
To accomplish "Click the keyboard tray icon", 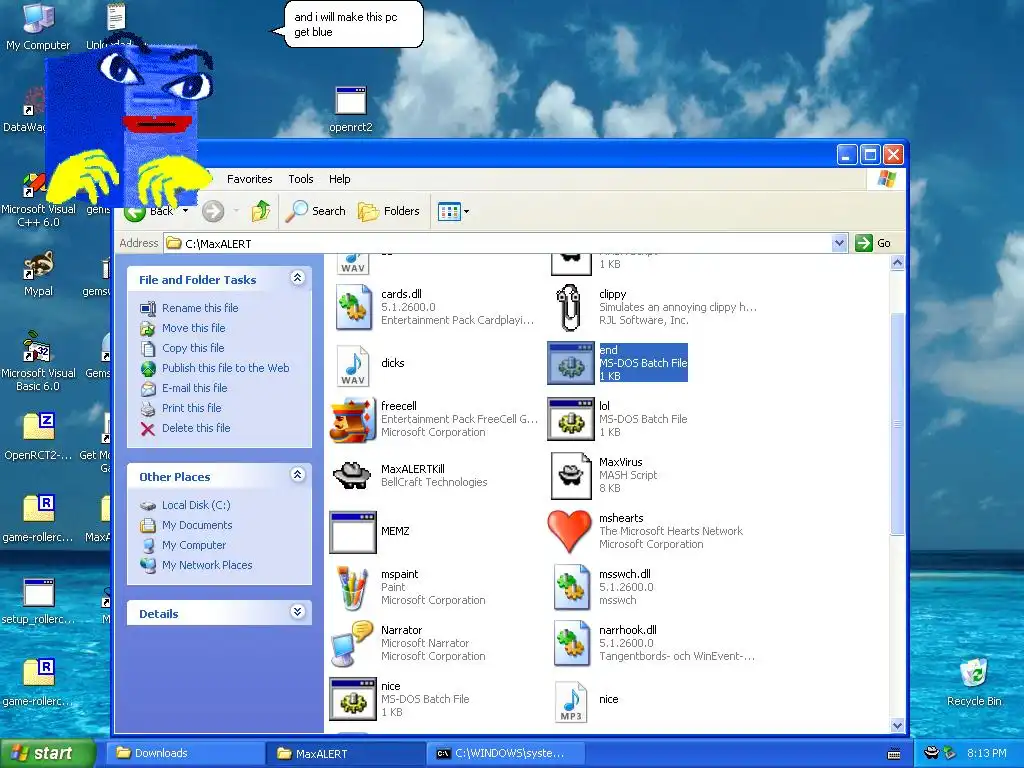I will click(894, 754).
